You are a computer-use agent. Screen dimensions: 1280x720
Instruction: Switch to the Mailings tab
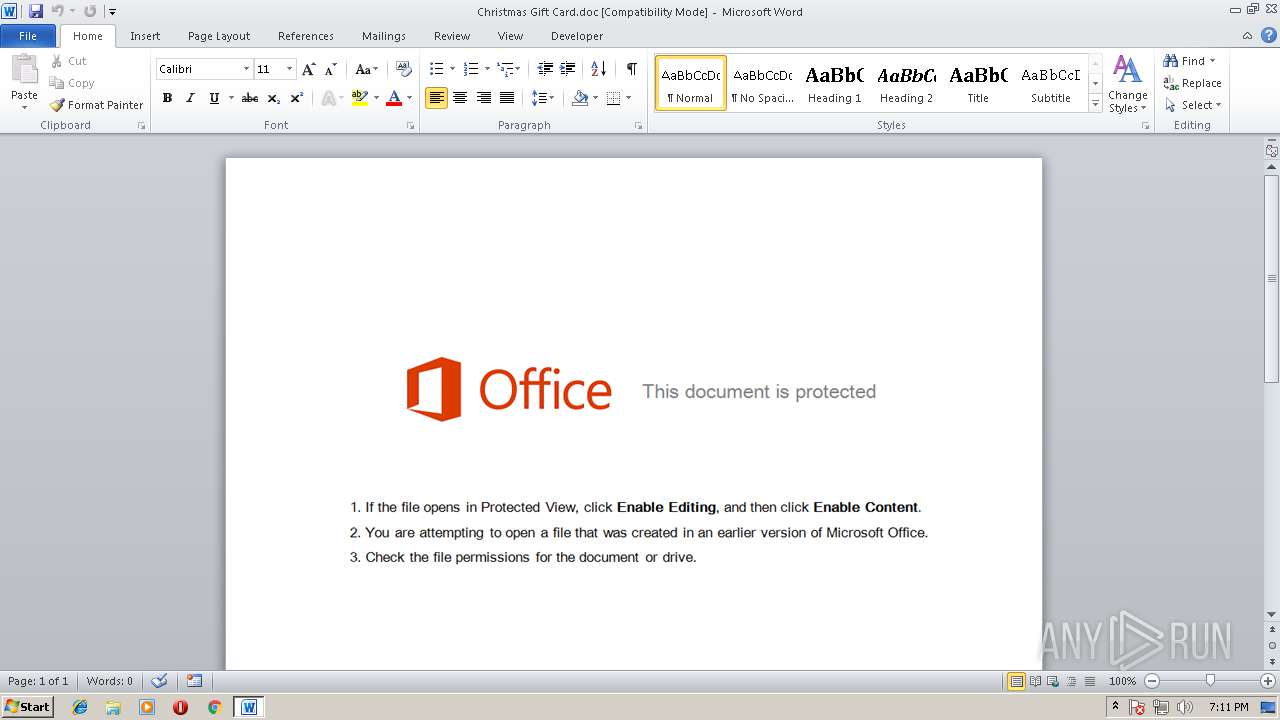tap(384, 36)
